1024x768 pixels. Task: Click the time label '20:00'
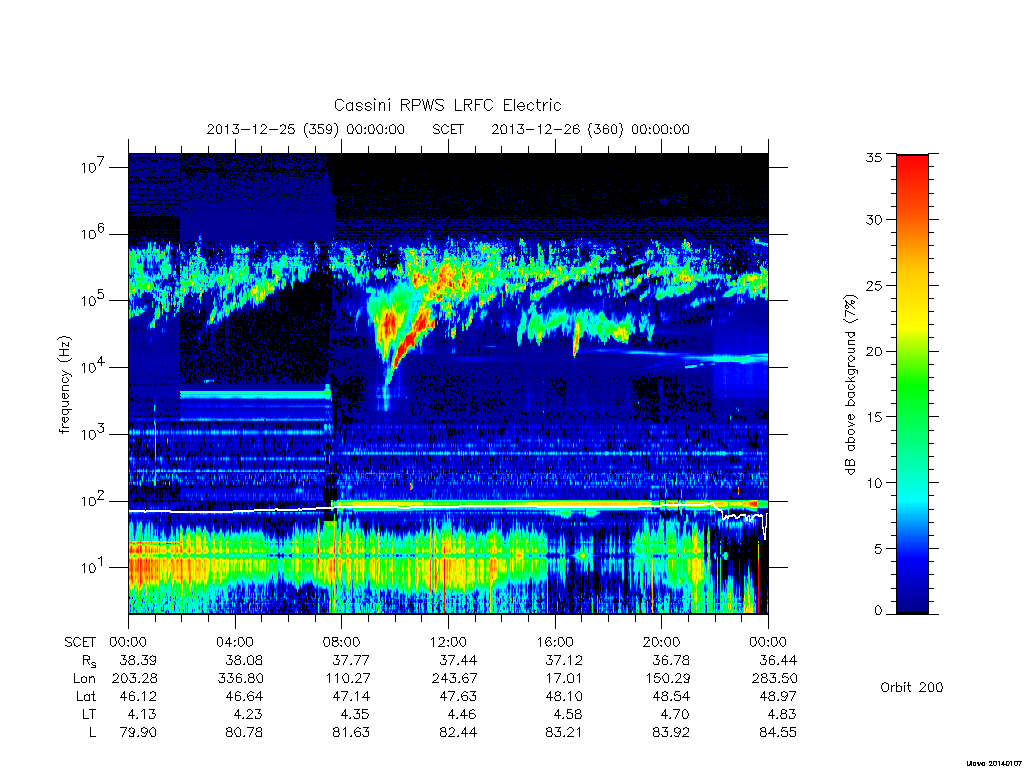pos(662,642)
